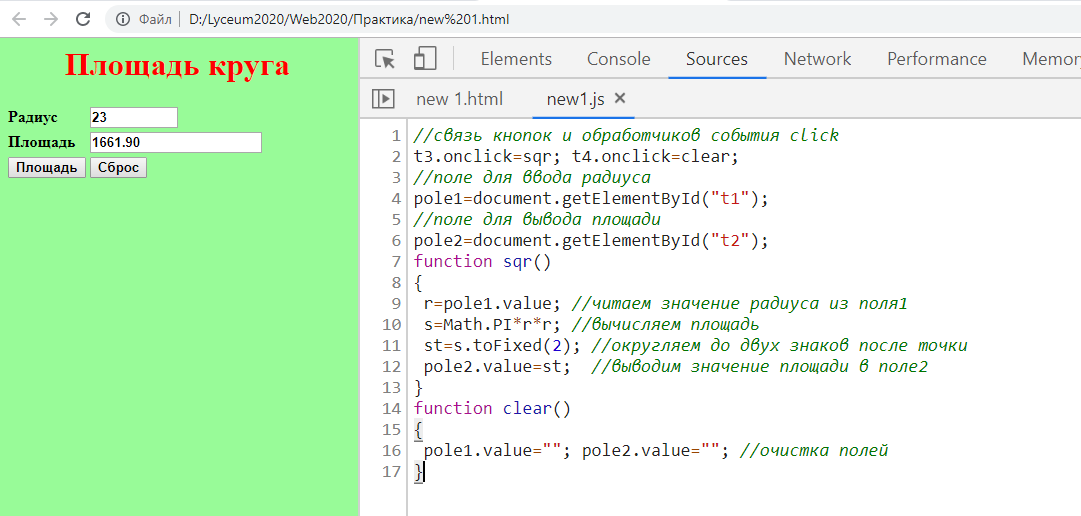Open the Performance tab
1081x516 pixels.
936,59
